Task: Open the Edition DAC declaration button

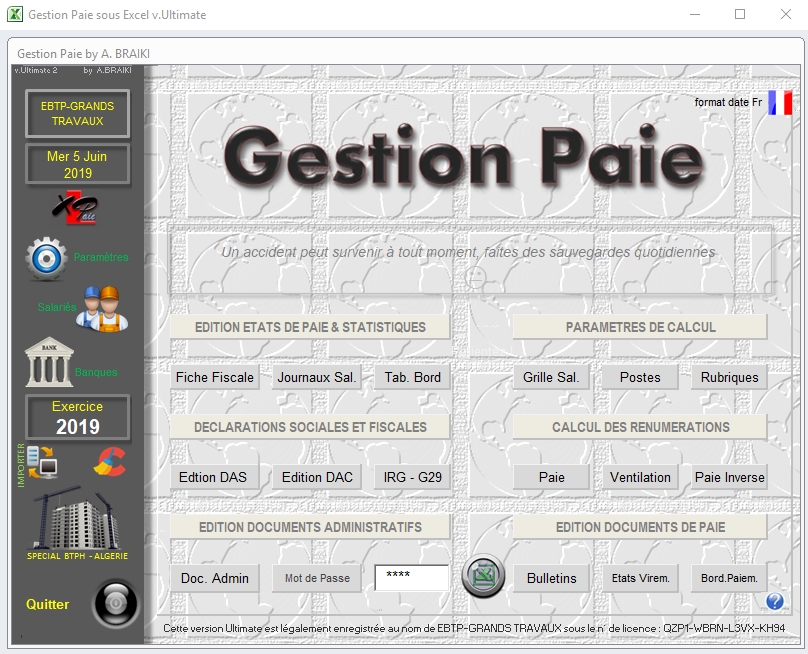Action: click(316, 477)
